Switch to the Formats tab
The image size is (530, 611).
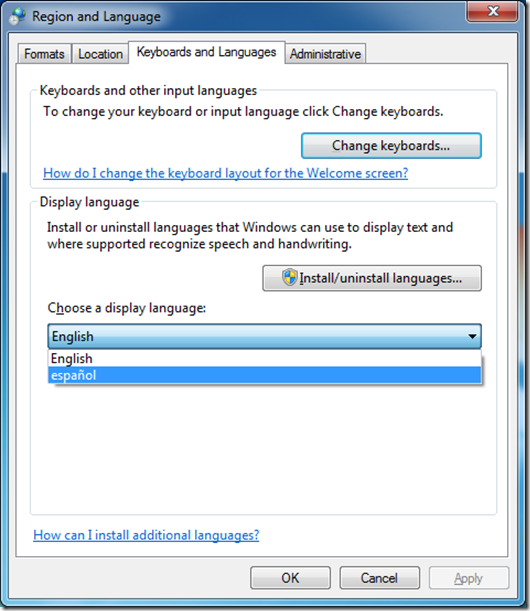point(44,54)
